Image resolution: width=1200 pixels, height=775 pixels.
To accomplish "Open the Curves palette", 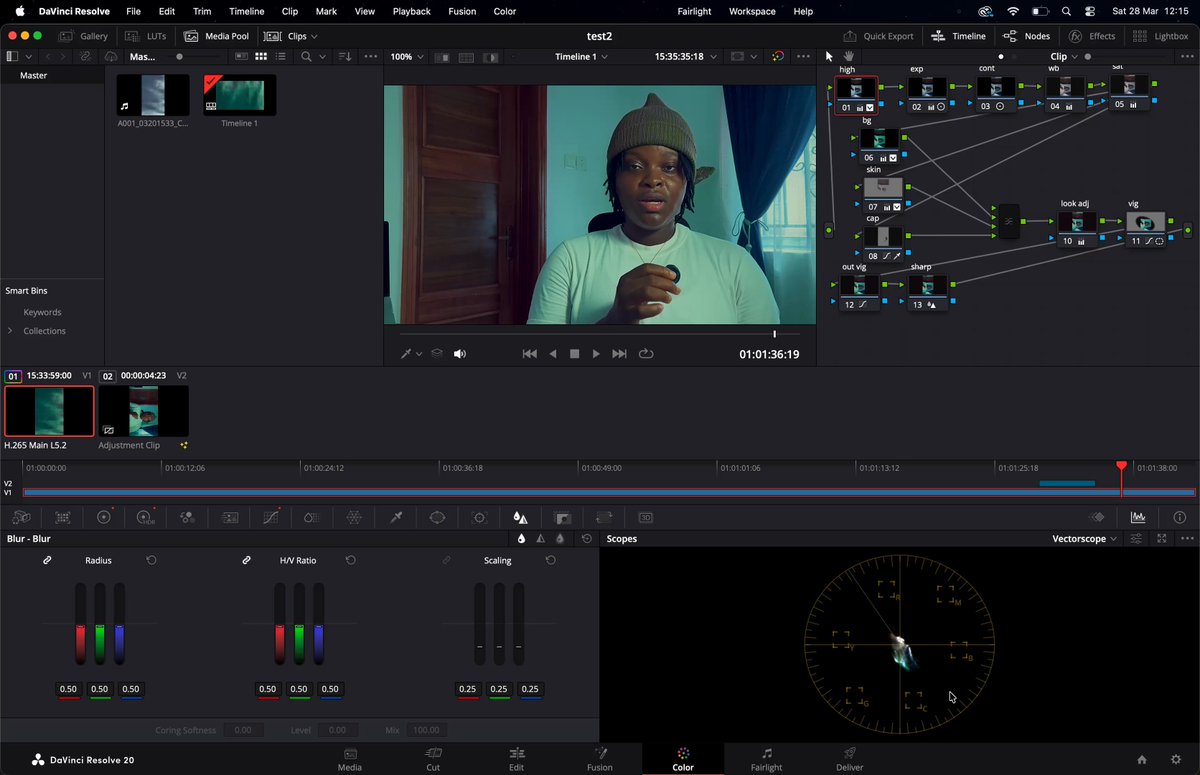I will [271, 517].
